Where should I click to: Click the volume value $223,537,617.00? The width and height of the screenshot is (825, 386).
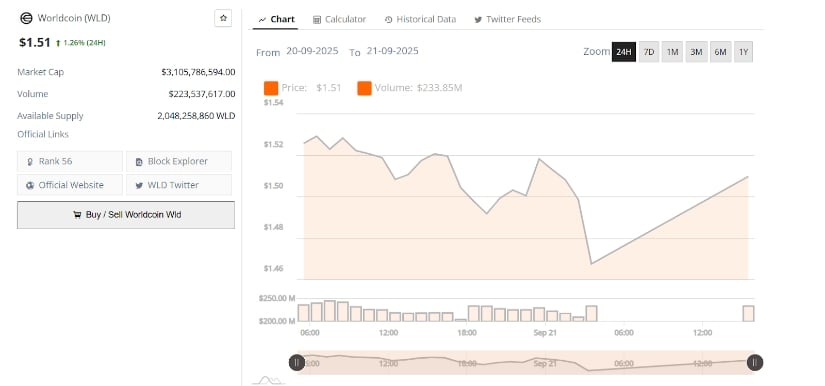pyautogui.click(x=202, y=94)
